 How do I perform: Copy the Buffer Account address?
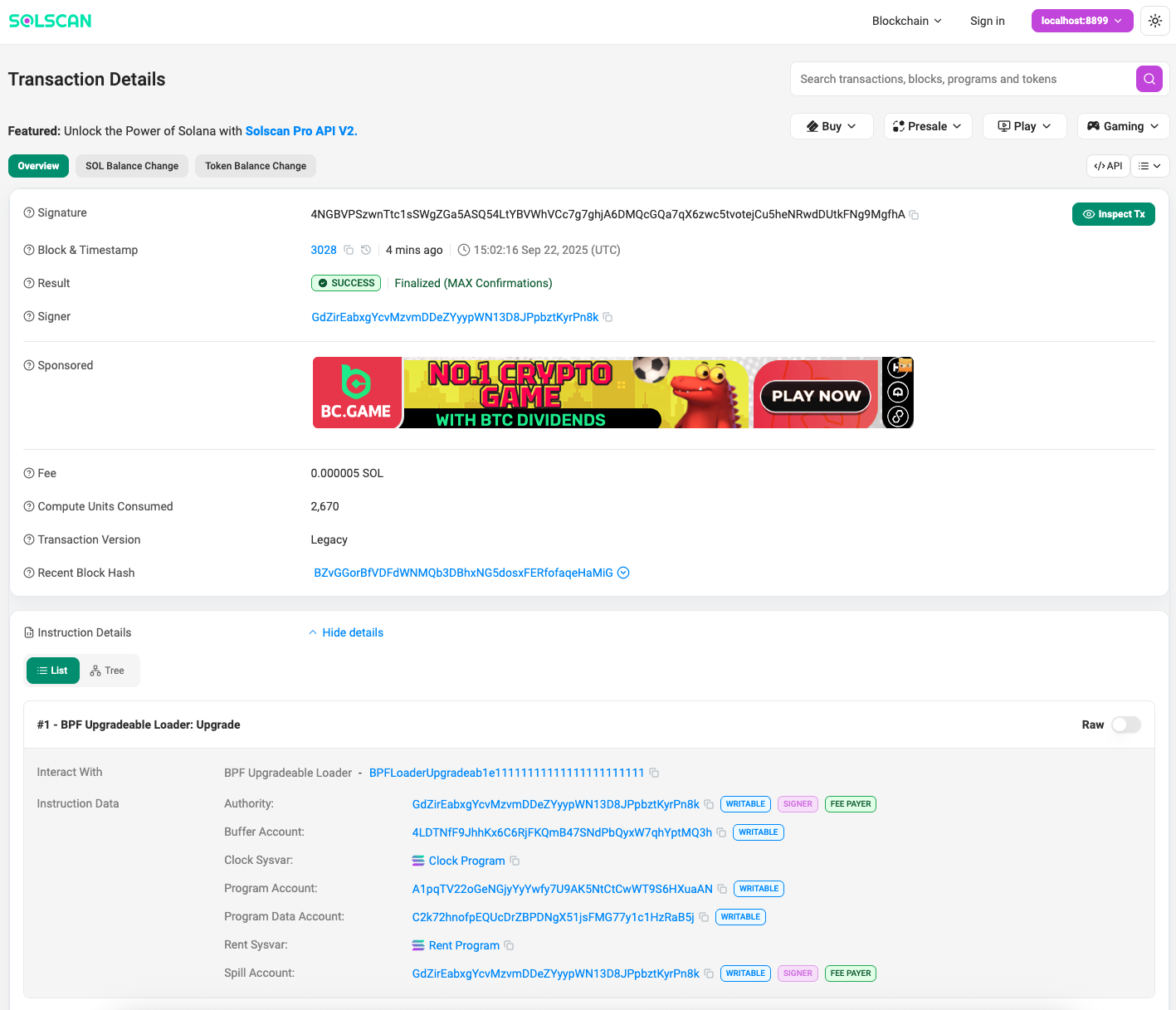pyautogui.click(x=721, y=832)
